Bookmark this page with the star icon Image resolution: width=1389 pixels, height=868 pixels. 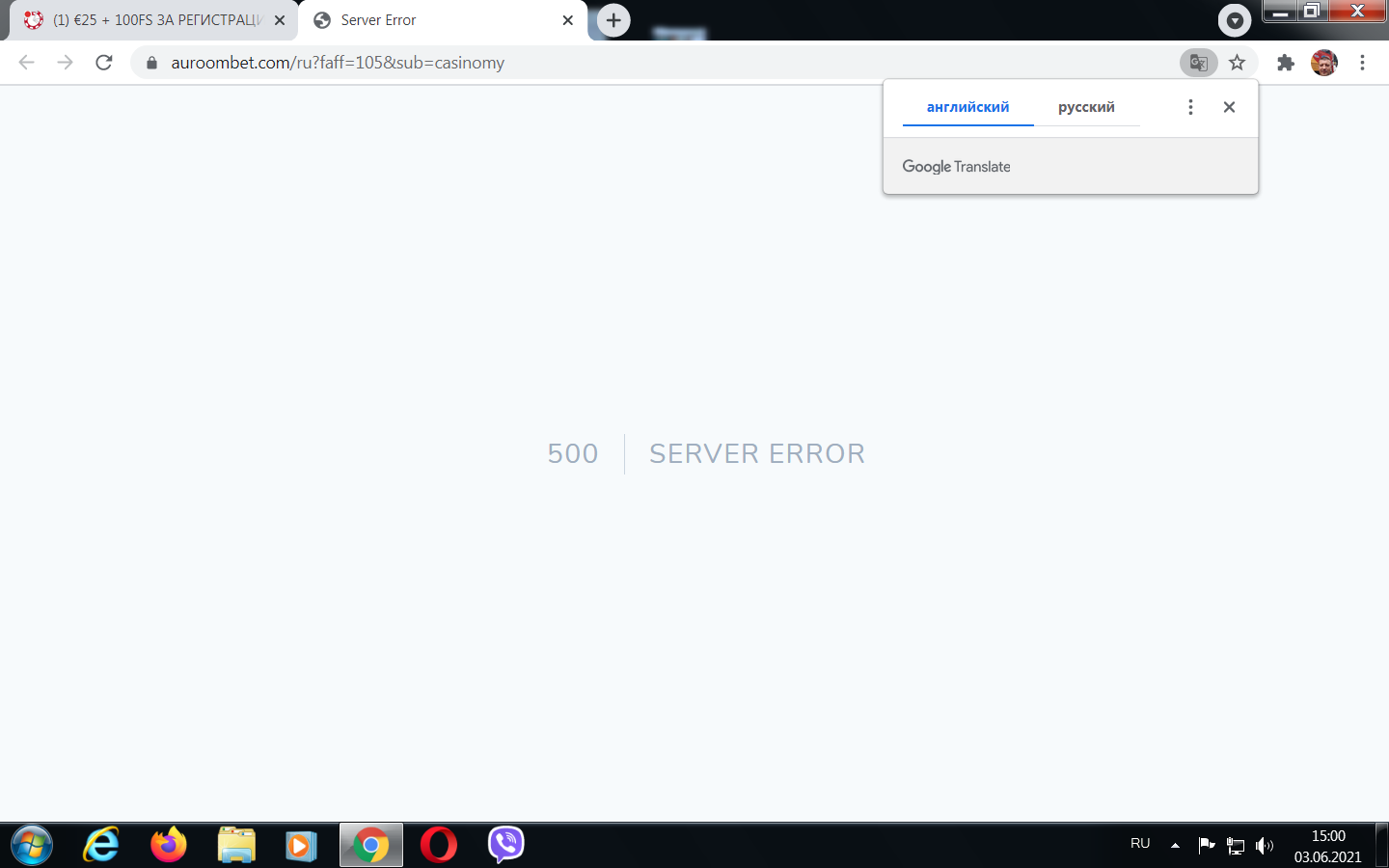pos(1237,63)
